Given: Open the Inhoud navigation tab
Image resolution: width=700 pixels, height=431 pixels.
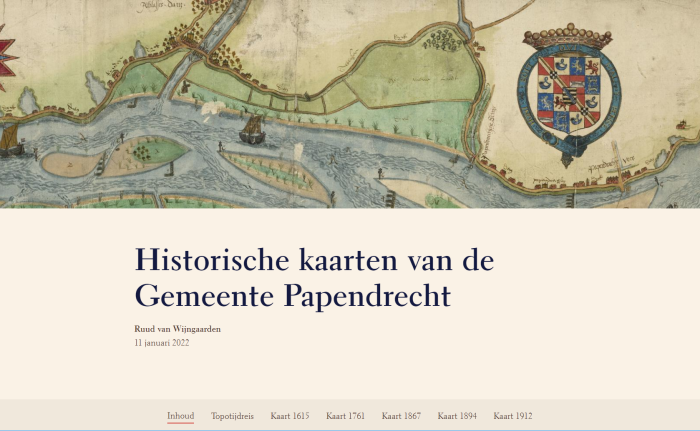Looking at the screenshot, I should click(x=180, y=415).
